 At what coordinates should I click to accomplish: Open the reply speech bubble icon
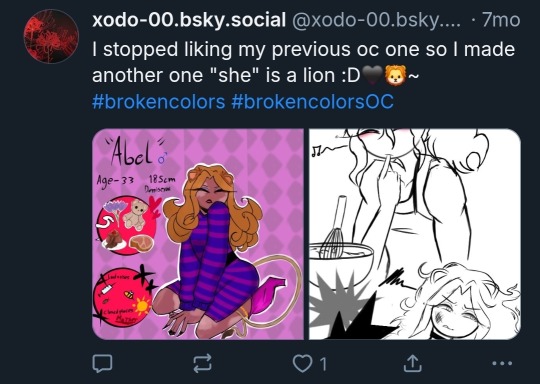102,363
